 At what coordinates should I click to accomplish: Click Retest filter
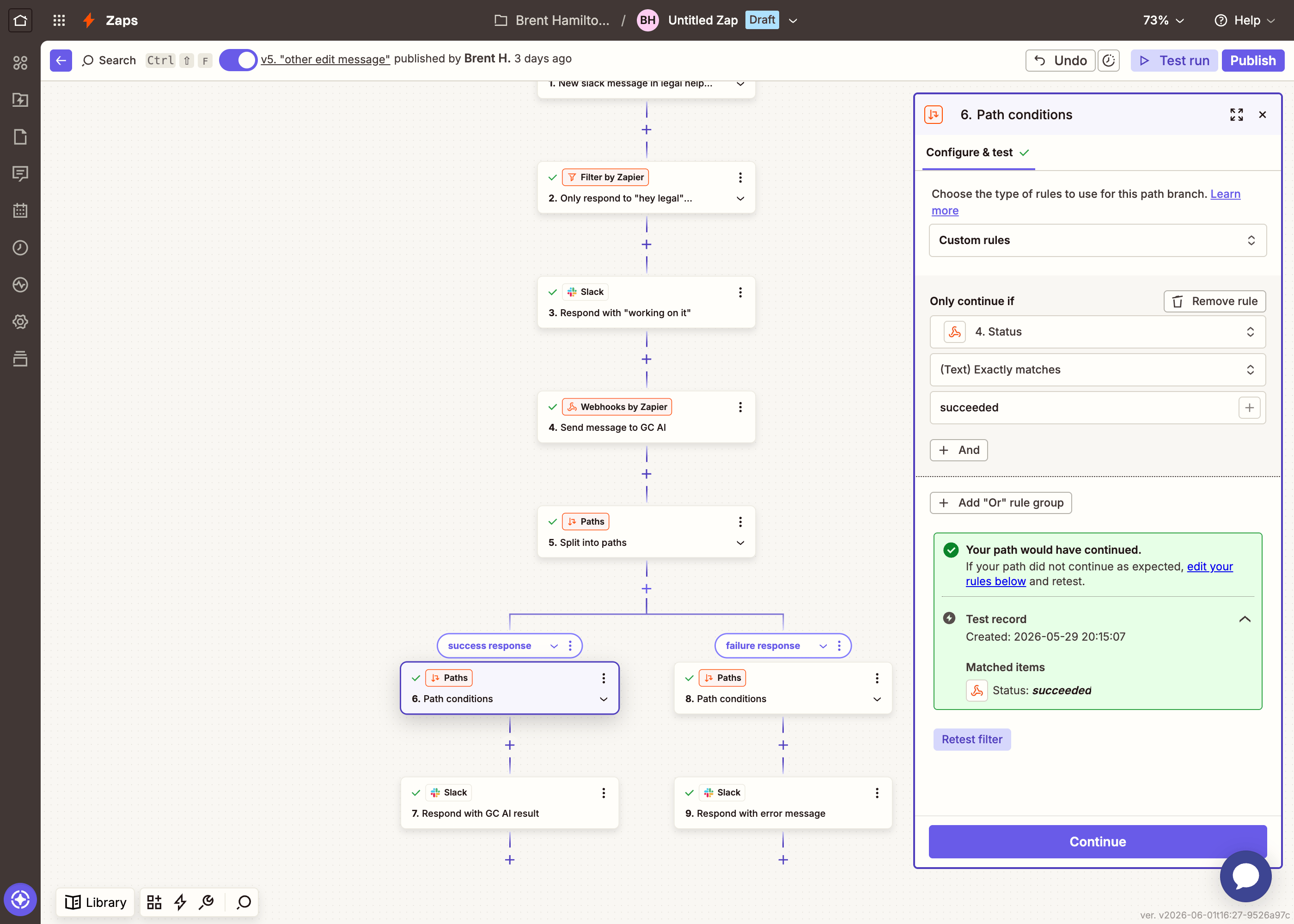pos(971,740)
